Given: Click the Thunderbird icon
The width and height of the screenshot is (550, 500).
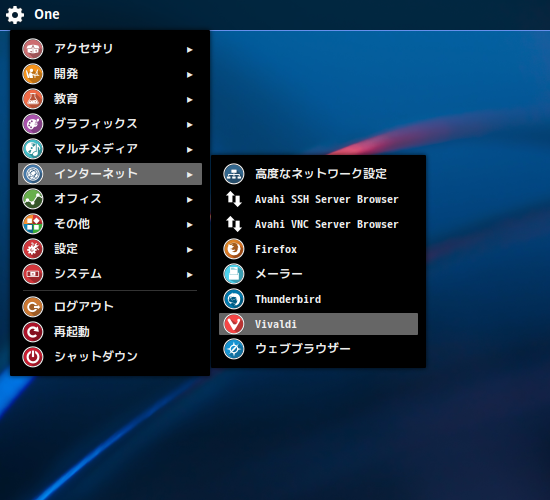Looking at the screenshot, I should (234, 299).
